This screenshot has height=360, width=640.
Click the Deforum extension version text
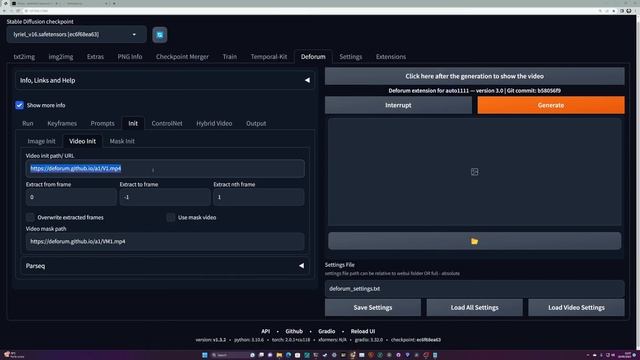coord(474,91)
